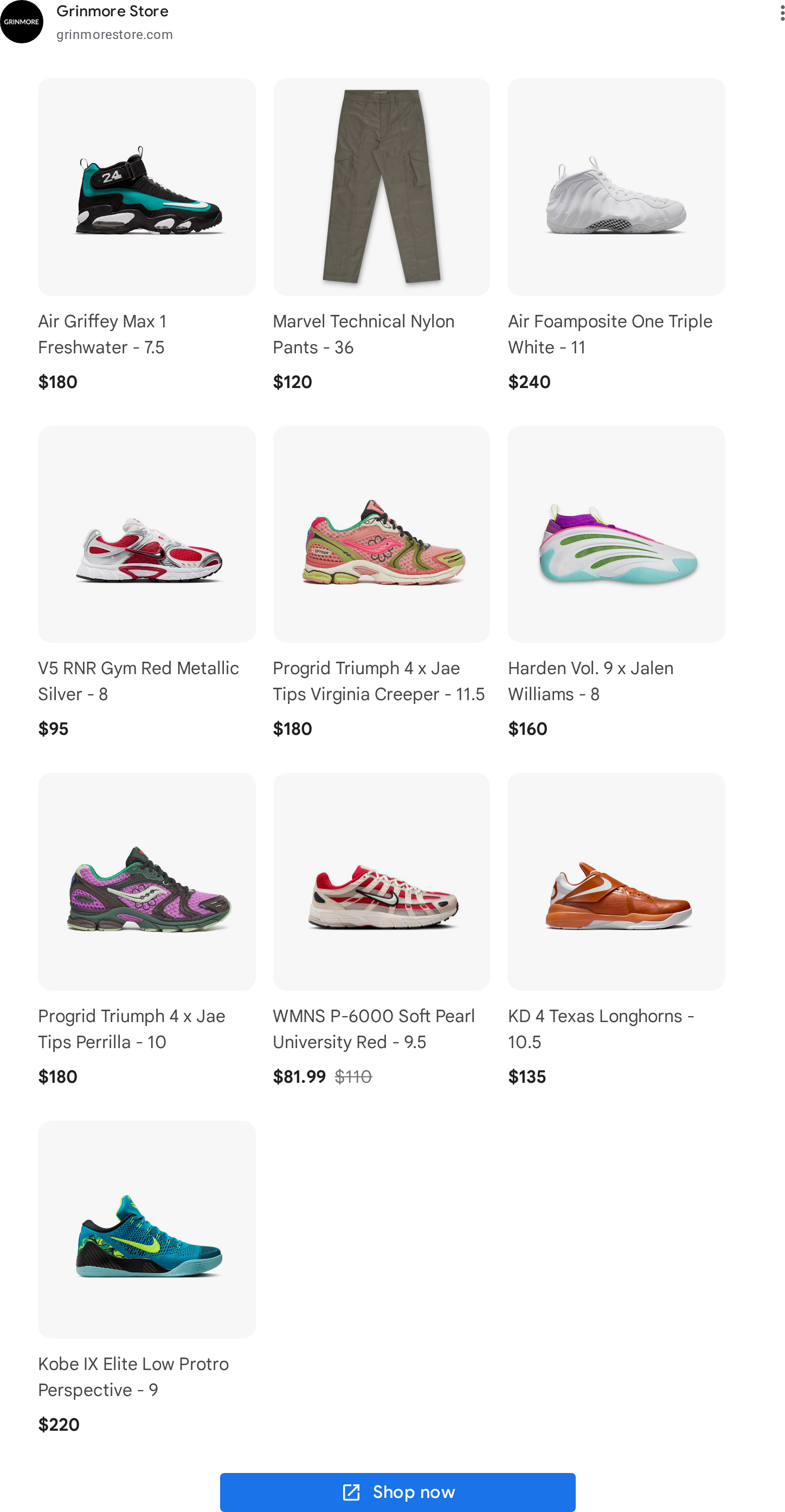
Task: Open the Progrid Triumph 4 Perrilla shoe image
Action: pyautogui.click(x=147, y=882)
